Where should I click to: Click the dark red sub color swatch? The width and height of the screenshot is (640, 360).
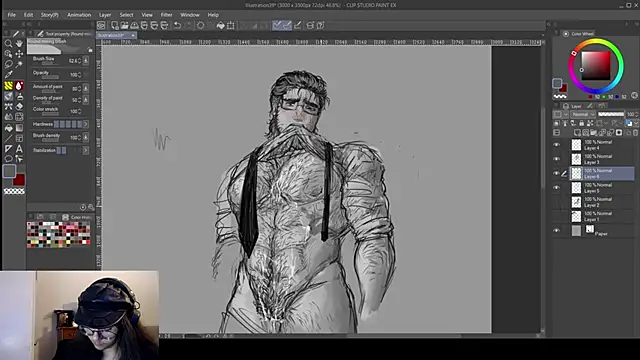click(20, 180)
